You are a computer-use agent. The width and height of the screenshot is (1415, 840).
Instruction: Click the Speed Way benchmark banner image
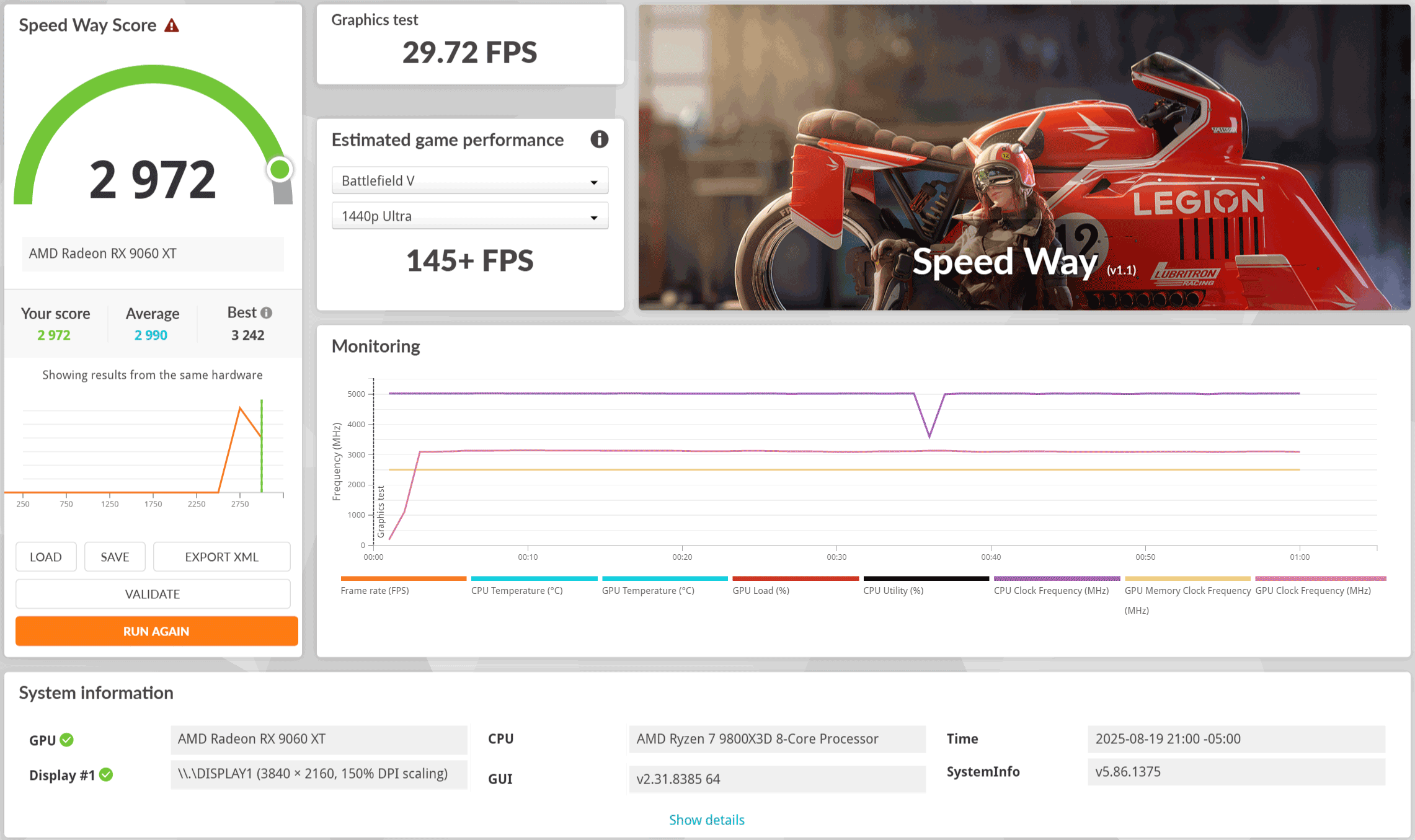[x=1023, y=157]
